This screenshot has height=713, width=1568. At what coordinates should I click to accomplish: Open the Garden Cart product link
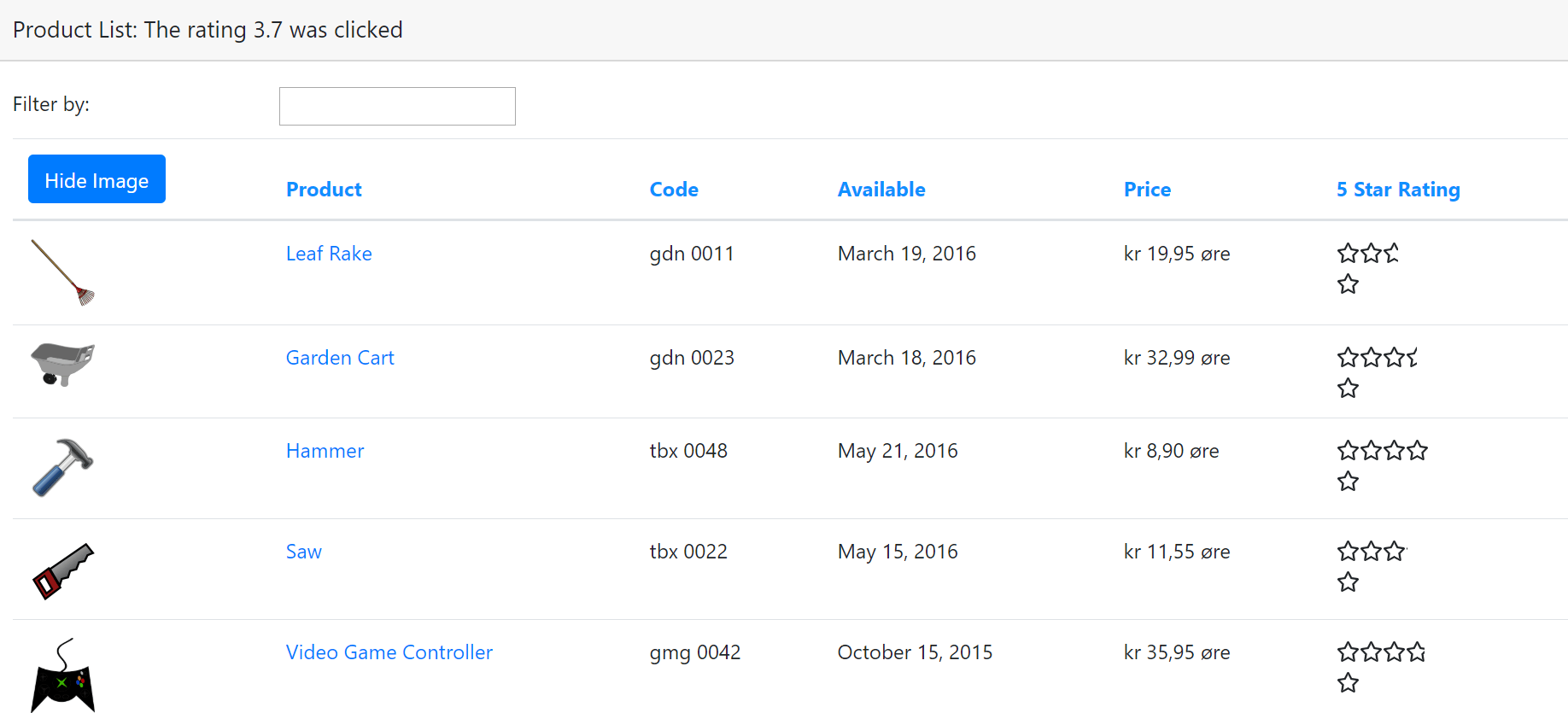(x=340, y=358)
